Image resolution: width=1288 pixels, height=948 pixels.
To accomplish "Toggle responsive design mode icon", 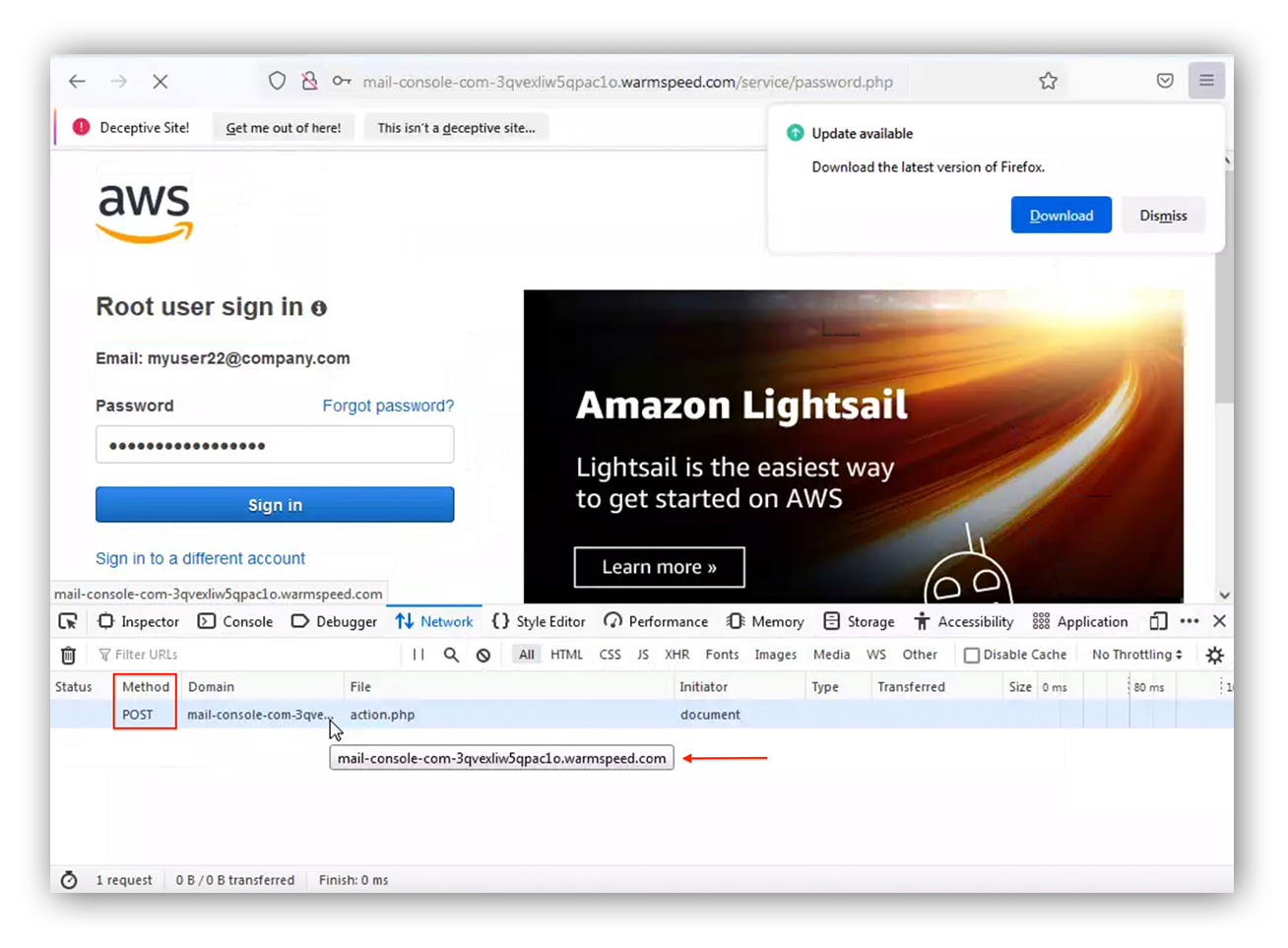I will pos(1158,621).
